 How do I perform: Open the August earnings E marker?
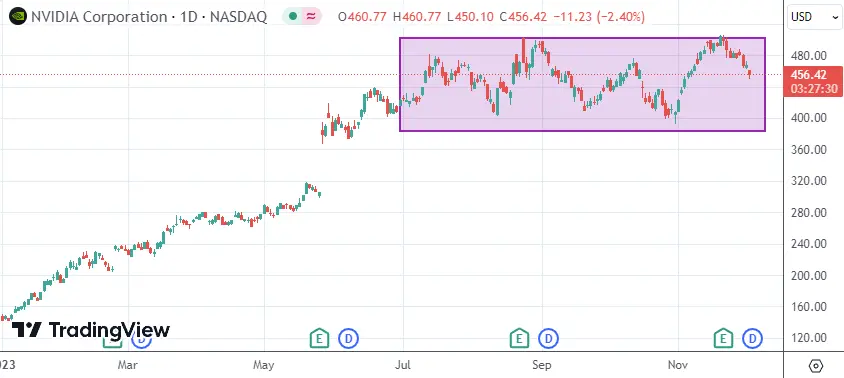[519, 338]
